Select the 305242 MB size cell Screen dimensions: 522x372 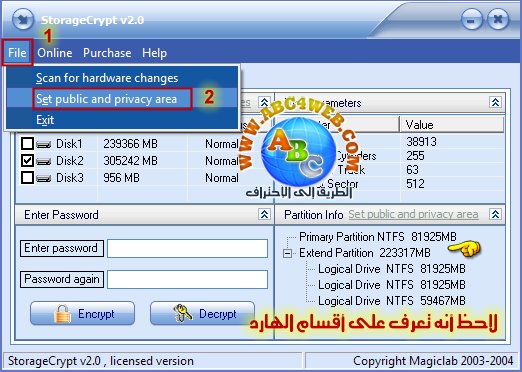tap(130, 161)
